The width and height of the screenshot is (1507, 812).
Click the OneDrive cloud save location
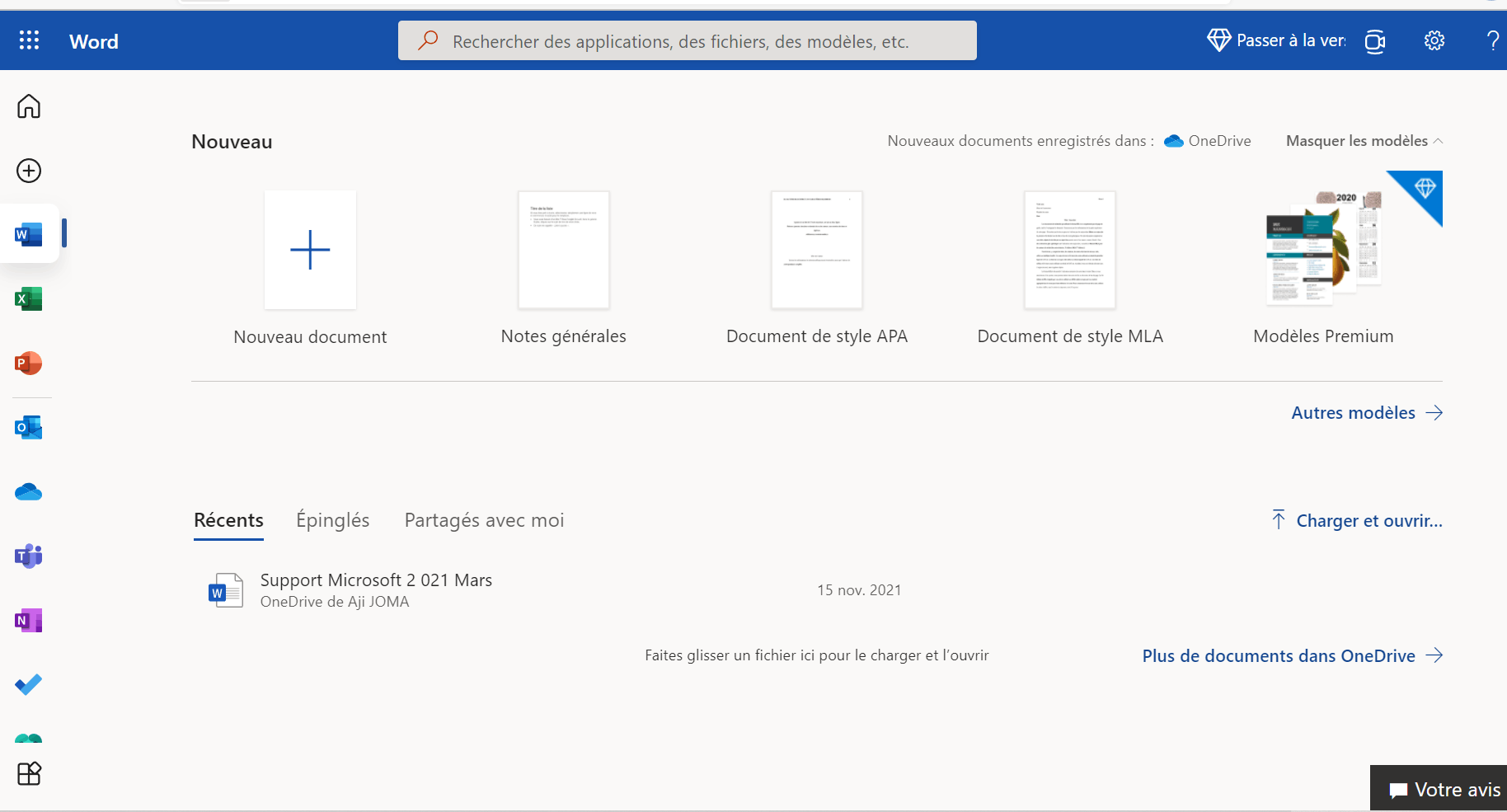pos(1208,141)
